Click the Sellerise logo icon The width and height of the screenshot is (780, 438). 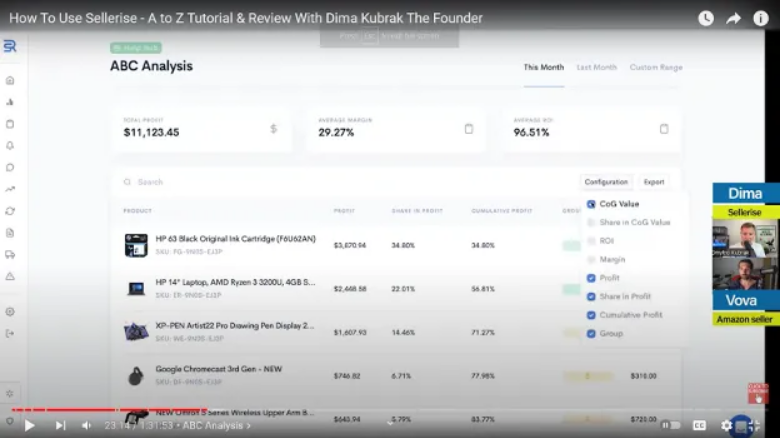pyautogui.click(x=10, y=46)
